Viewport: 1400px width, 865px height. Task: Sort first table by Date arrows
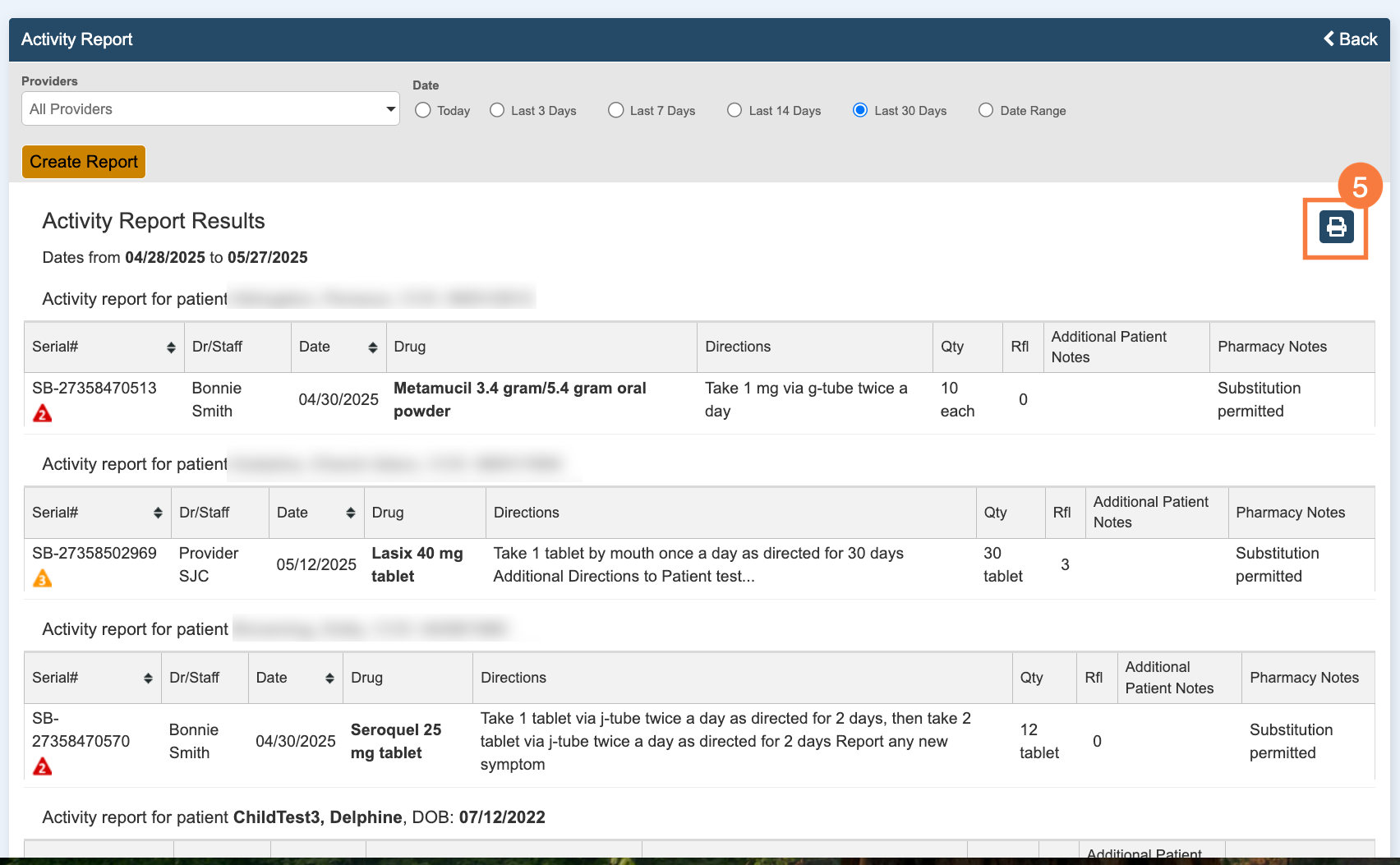[x=372, y=347]
